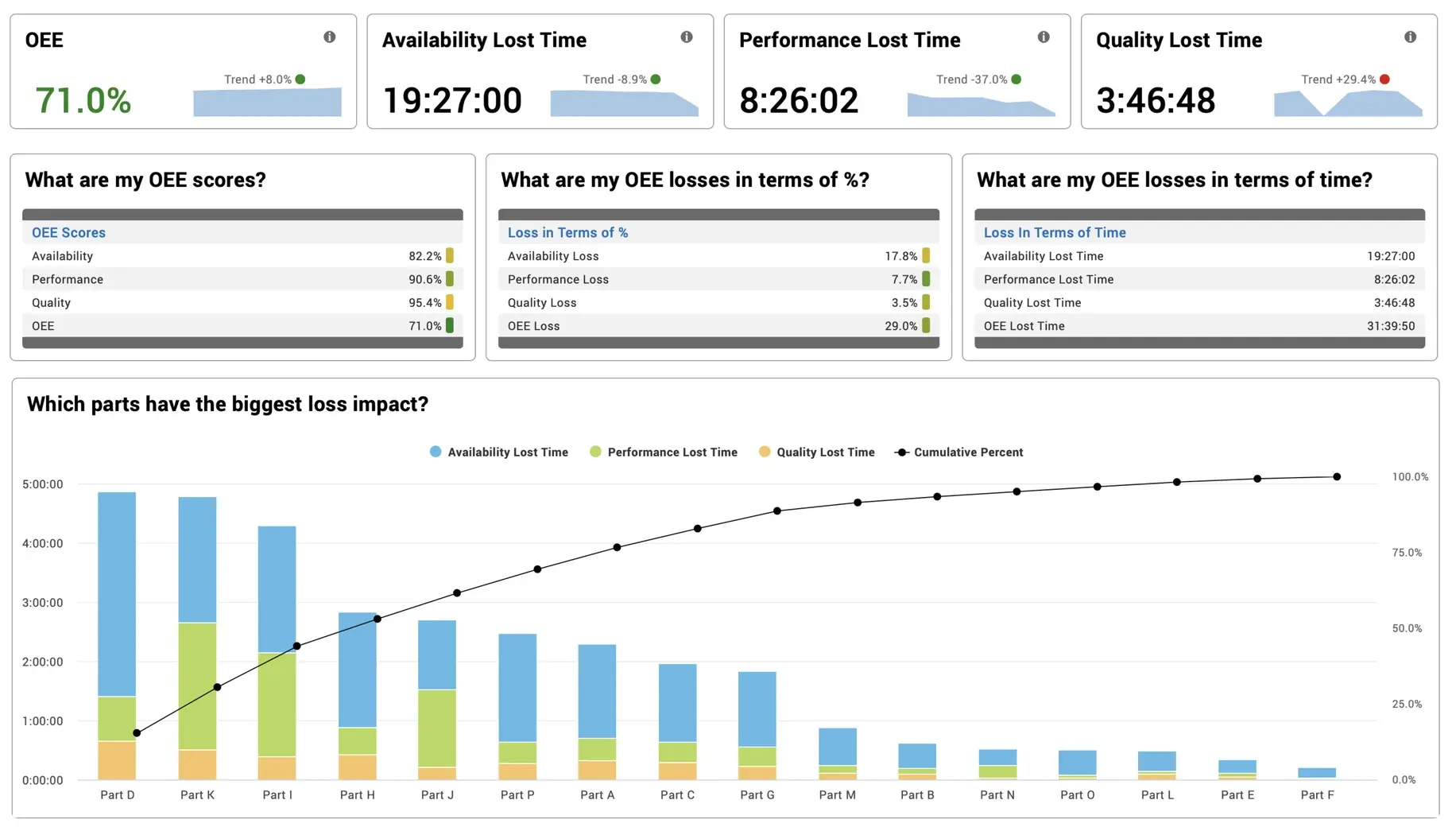This screenshot has width=1456, height=831.
Task: Click Loss In Terms of Time header
Action: 1055,232
